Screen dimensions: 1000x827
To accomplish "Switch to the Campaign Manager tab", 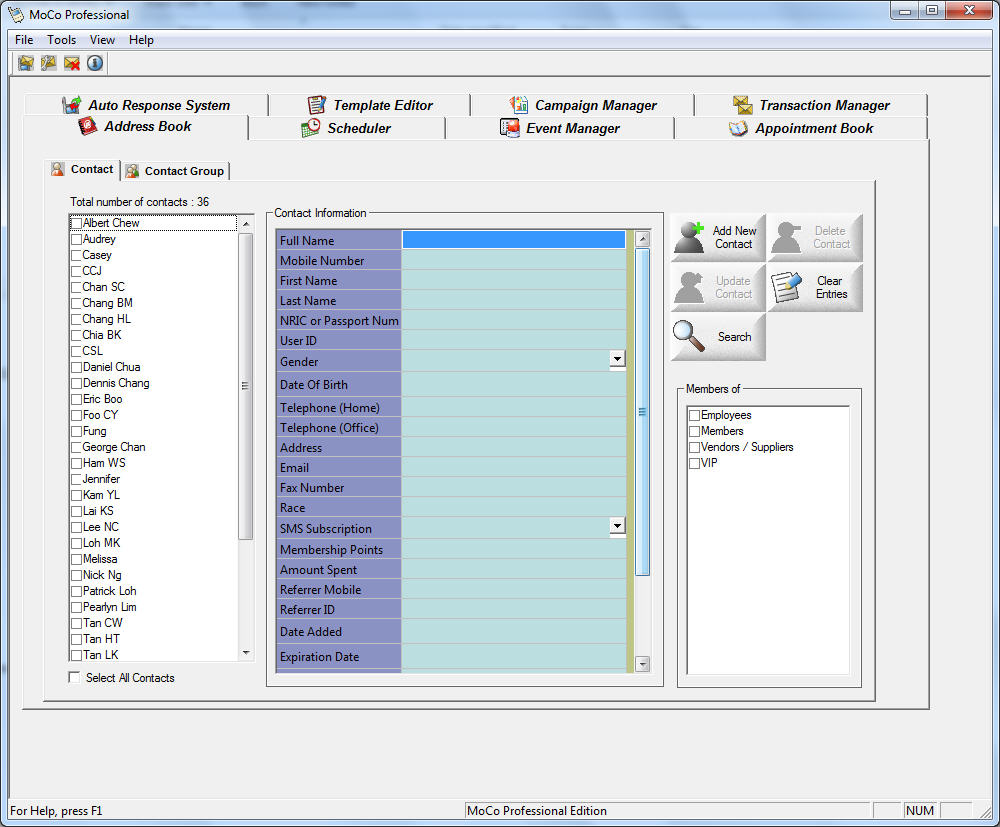I will [x=583, y=105].
